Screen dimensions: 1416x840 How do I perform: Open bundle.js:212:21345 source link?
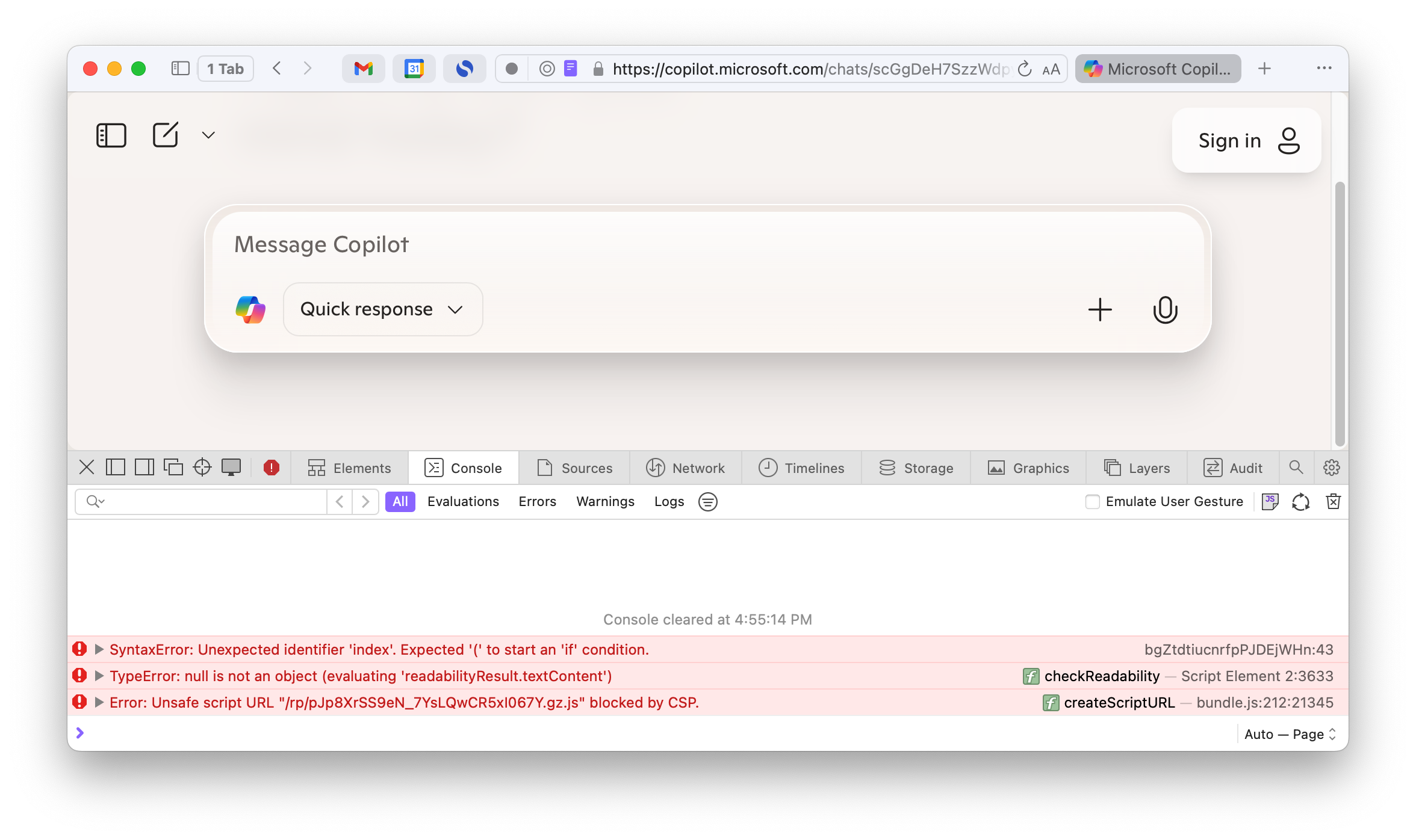pos(1264,702)
